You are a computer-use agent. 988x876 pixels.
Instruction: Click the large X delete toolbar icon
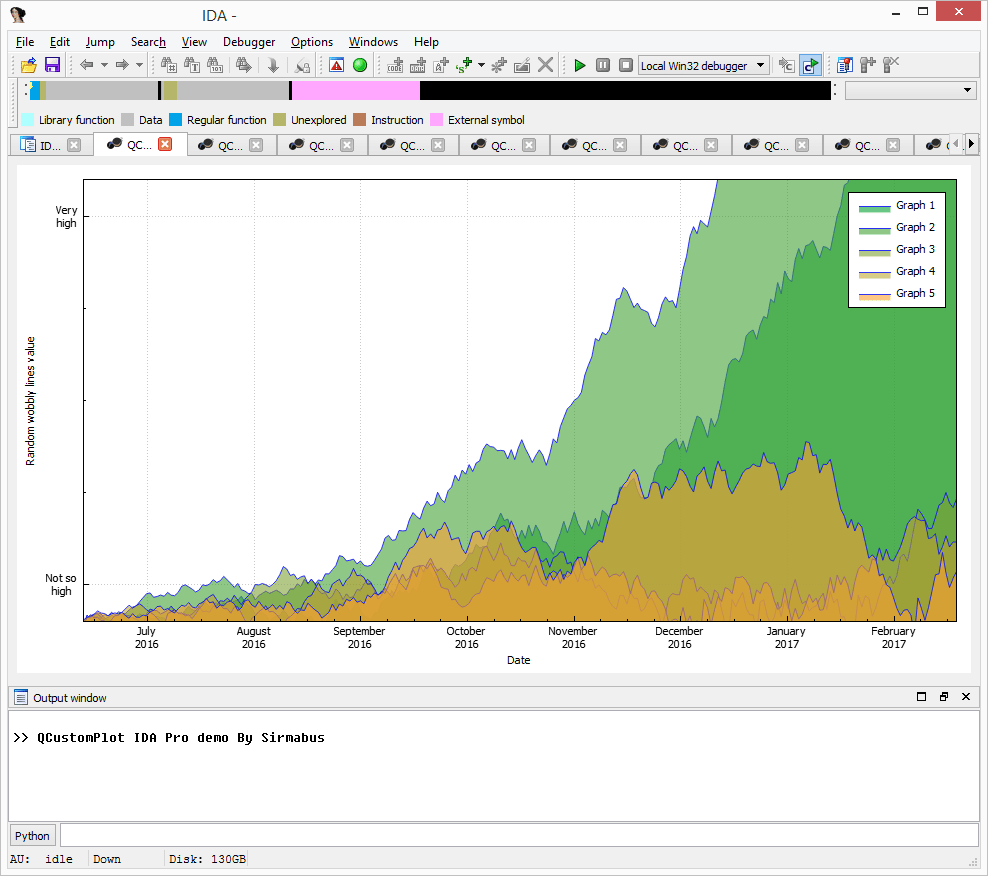click(546, 65)
